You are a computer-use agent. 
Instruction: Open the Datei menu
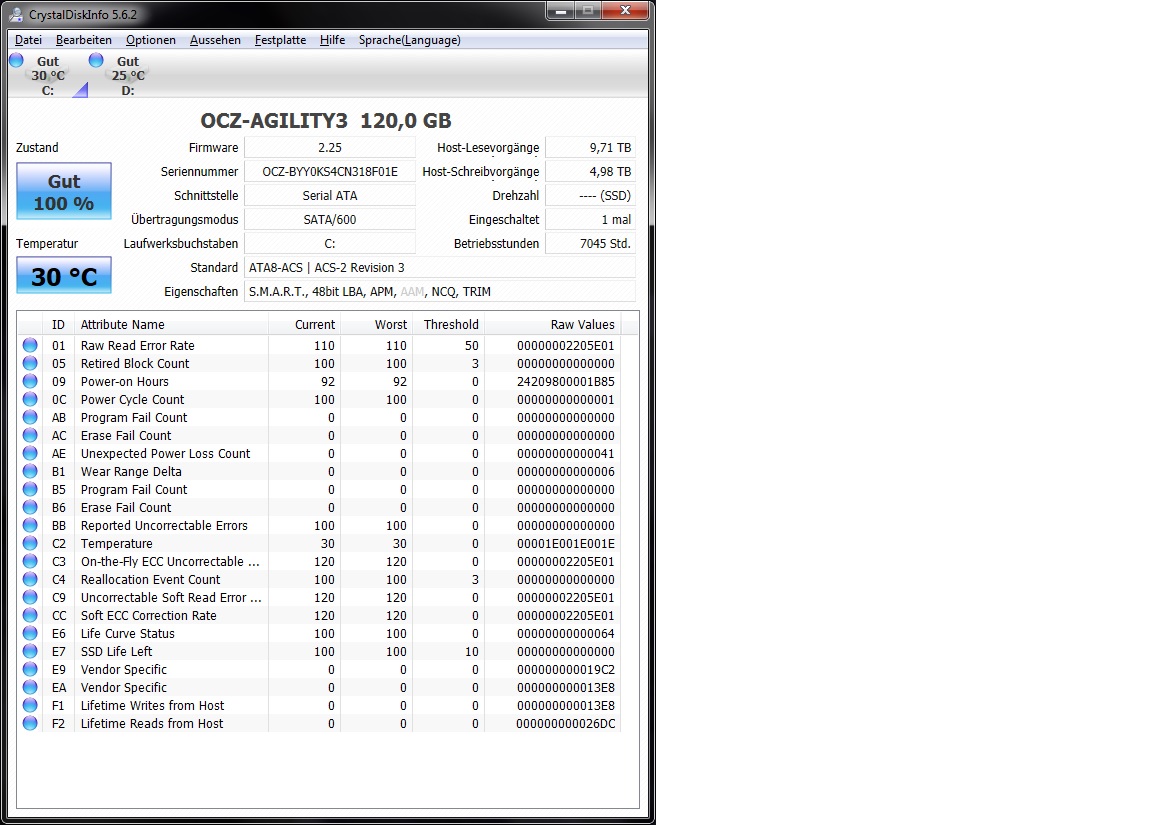click(28, 40)
